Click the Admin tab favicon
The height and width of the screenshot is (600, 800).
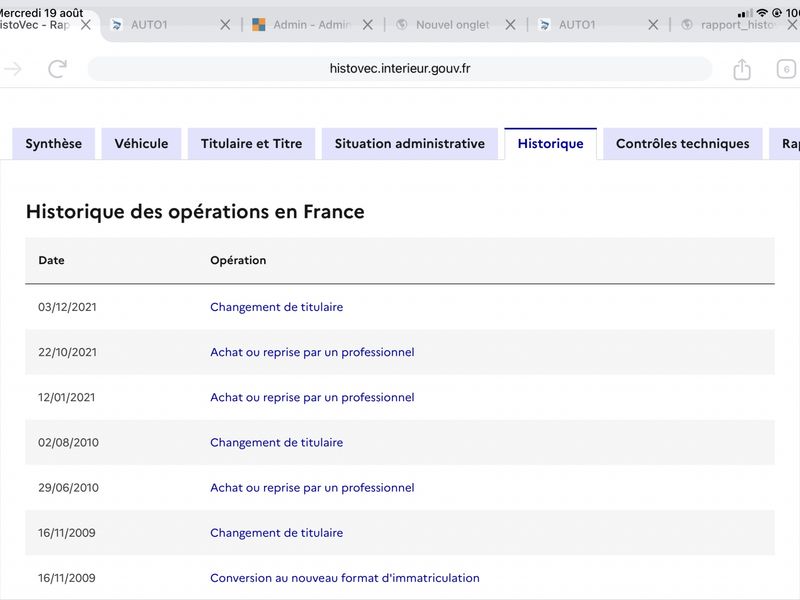(x=259, y=24)
